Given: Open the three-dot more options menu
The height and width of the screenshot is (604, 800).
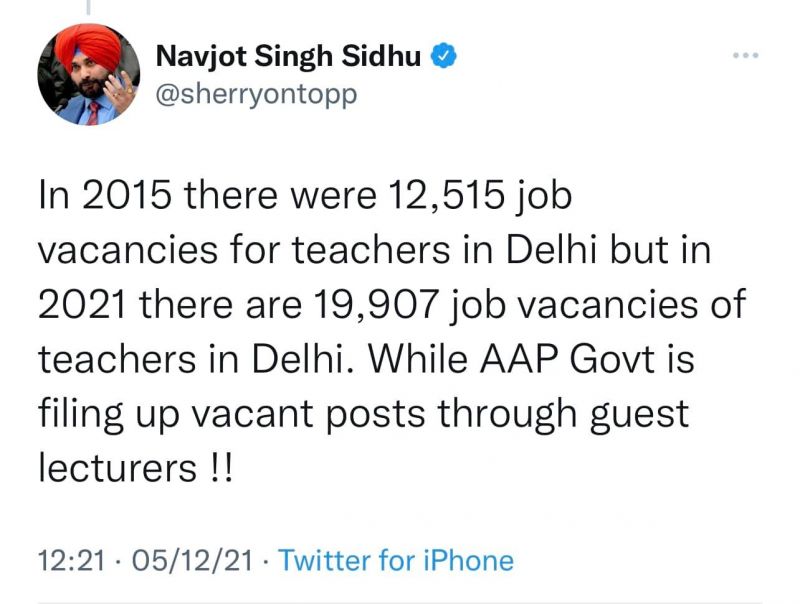Looking at the screenshot, I should click(x=745, y=55).
